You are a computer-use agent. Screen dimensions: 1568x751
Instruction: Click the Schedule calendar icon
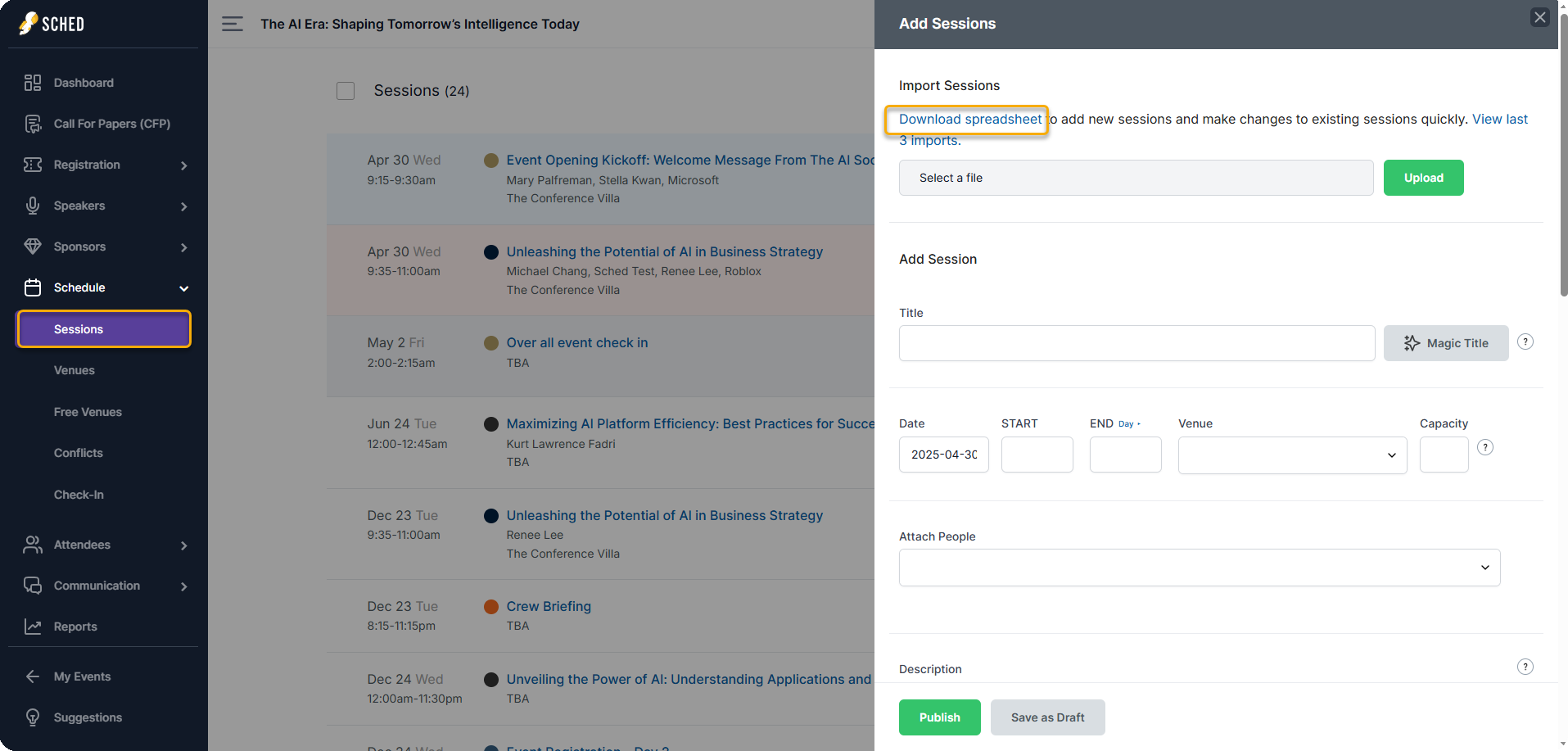point(33,287)
